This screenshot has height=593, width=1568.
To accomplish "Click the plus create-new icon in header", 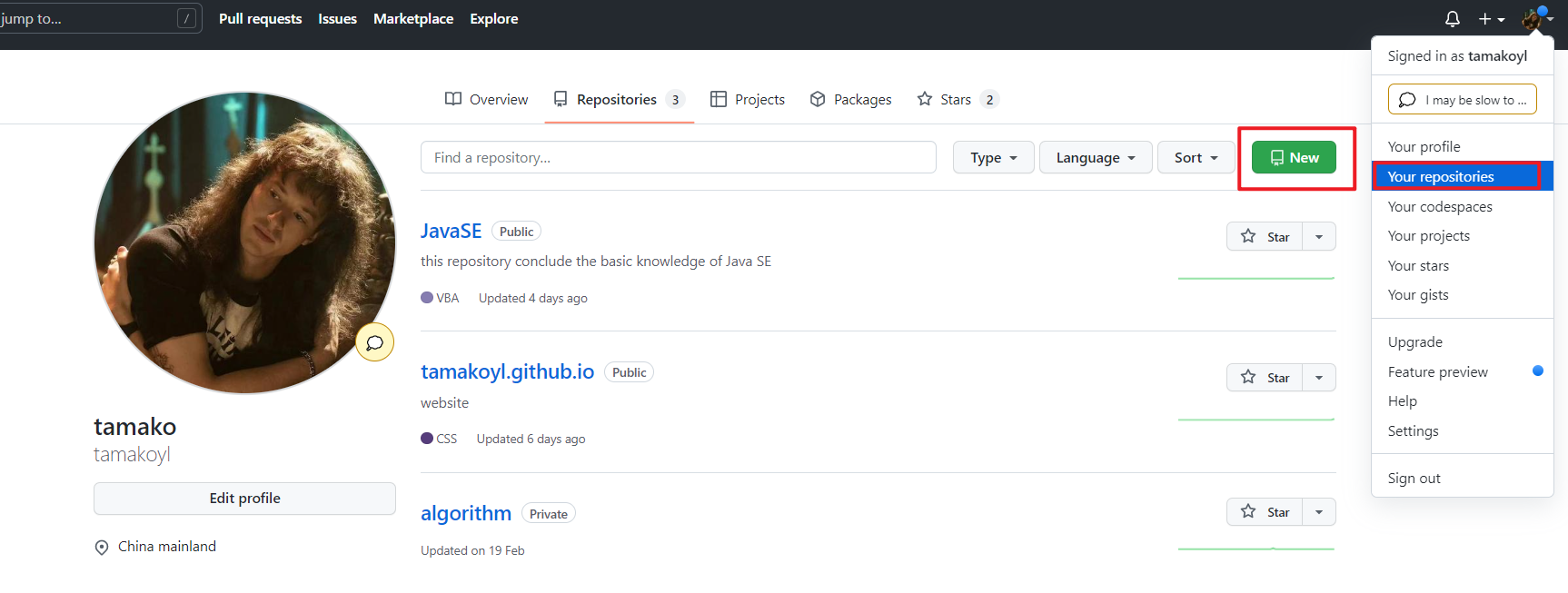I will click(1491, 18).
